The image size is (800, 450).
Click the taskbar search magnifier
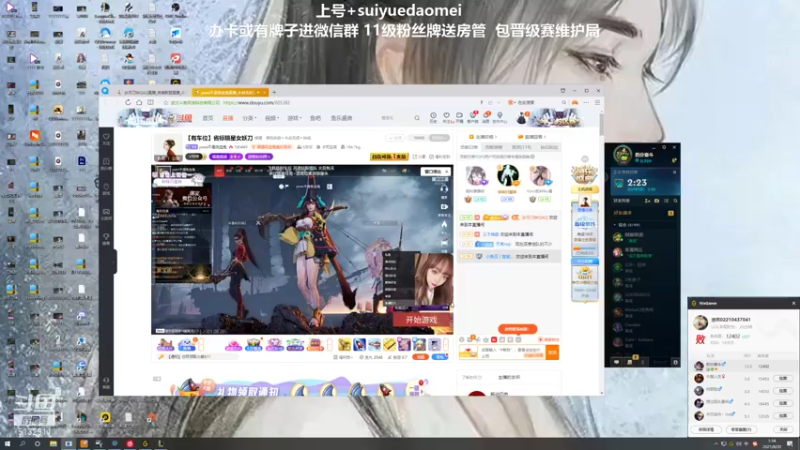coord(22,444)
